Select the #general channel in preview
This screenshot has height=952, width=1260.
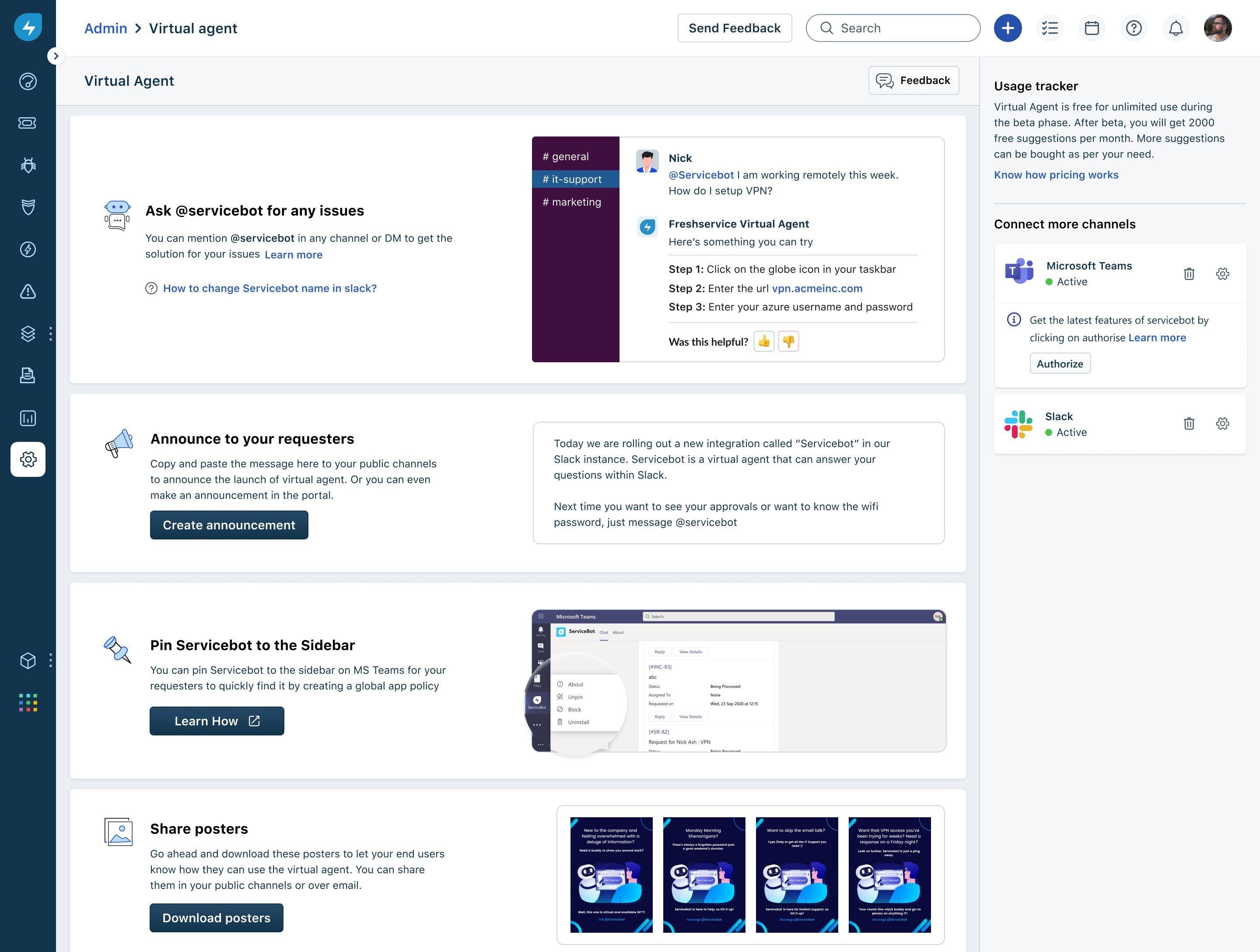pyautogui.click(x=566, y=157)
